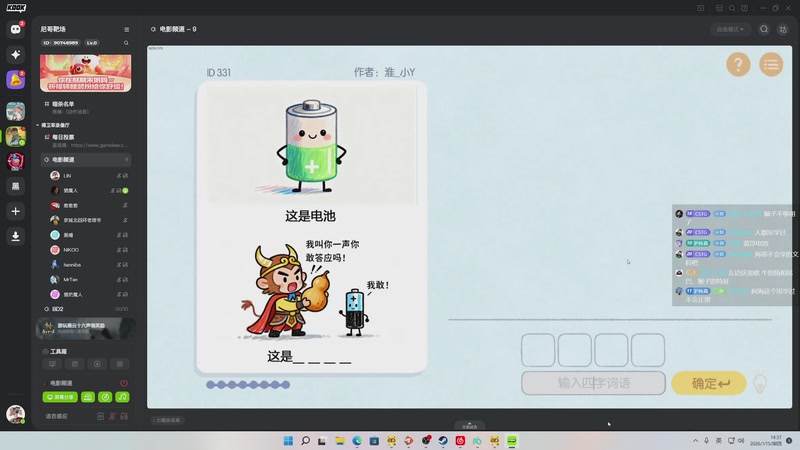The height and width of the screenshot is (450, 800).
Task: Click green icon button next to screen share
Action: 88,397
